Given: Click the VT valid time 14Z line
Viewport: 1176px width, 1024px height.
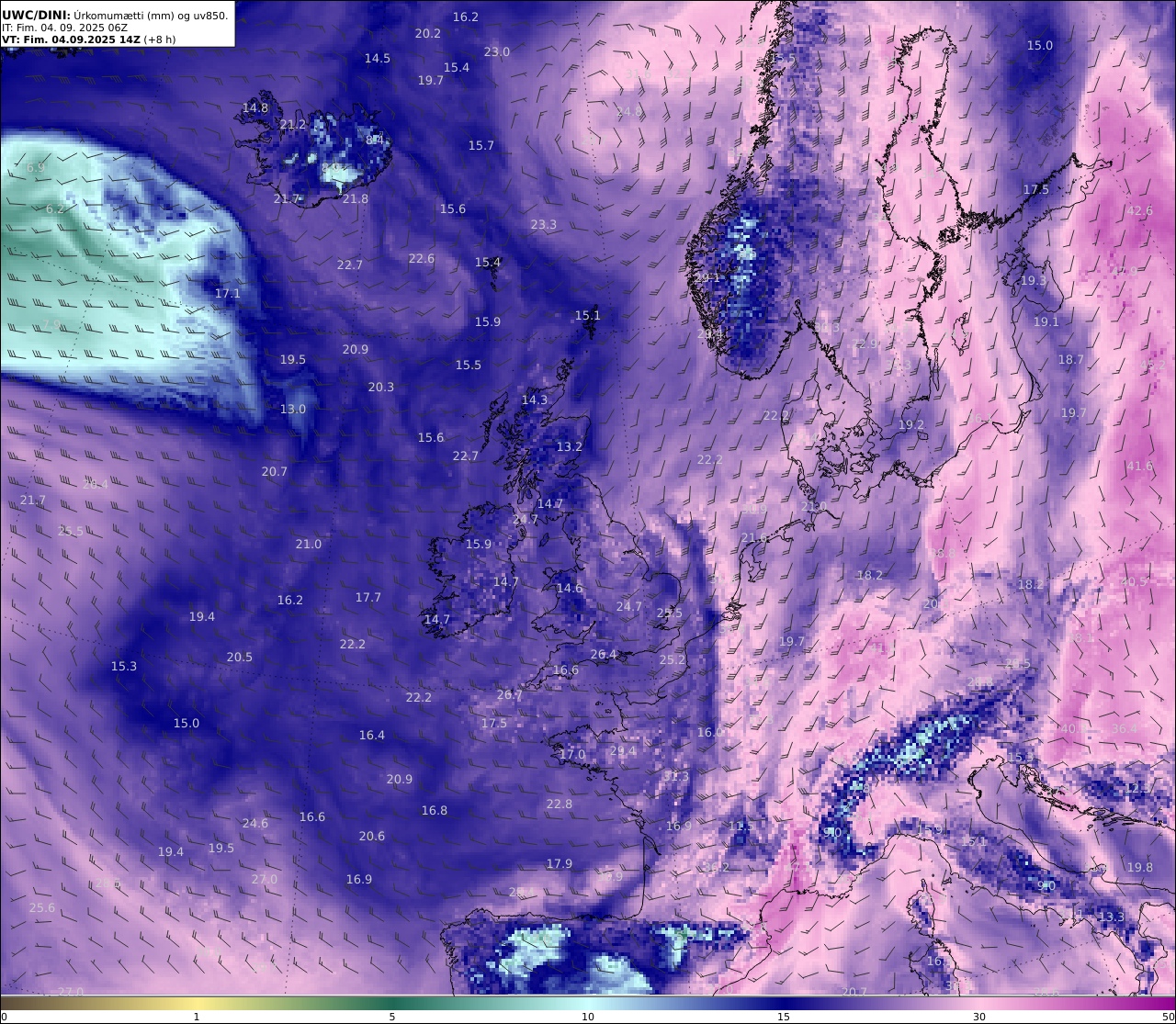Looking at the screenshot, I should coord(89,39).
